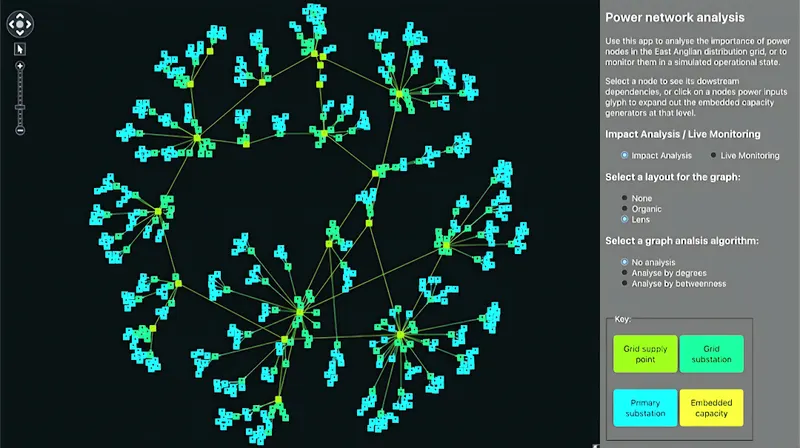Zoom out with the minus button
The width and height of the screenshot is (800, 448).
20,131
